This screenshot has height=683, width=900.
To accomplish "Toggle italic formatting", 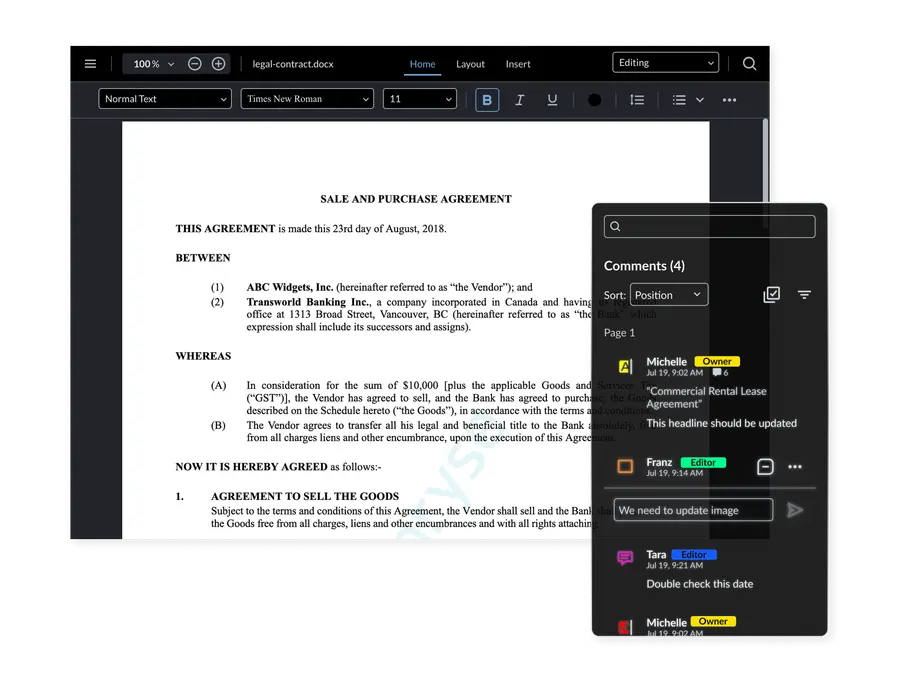I will tap(519, 100).
